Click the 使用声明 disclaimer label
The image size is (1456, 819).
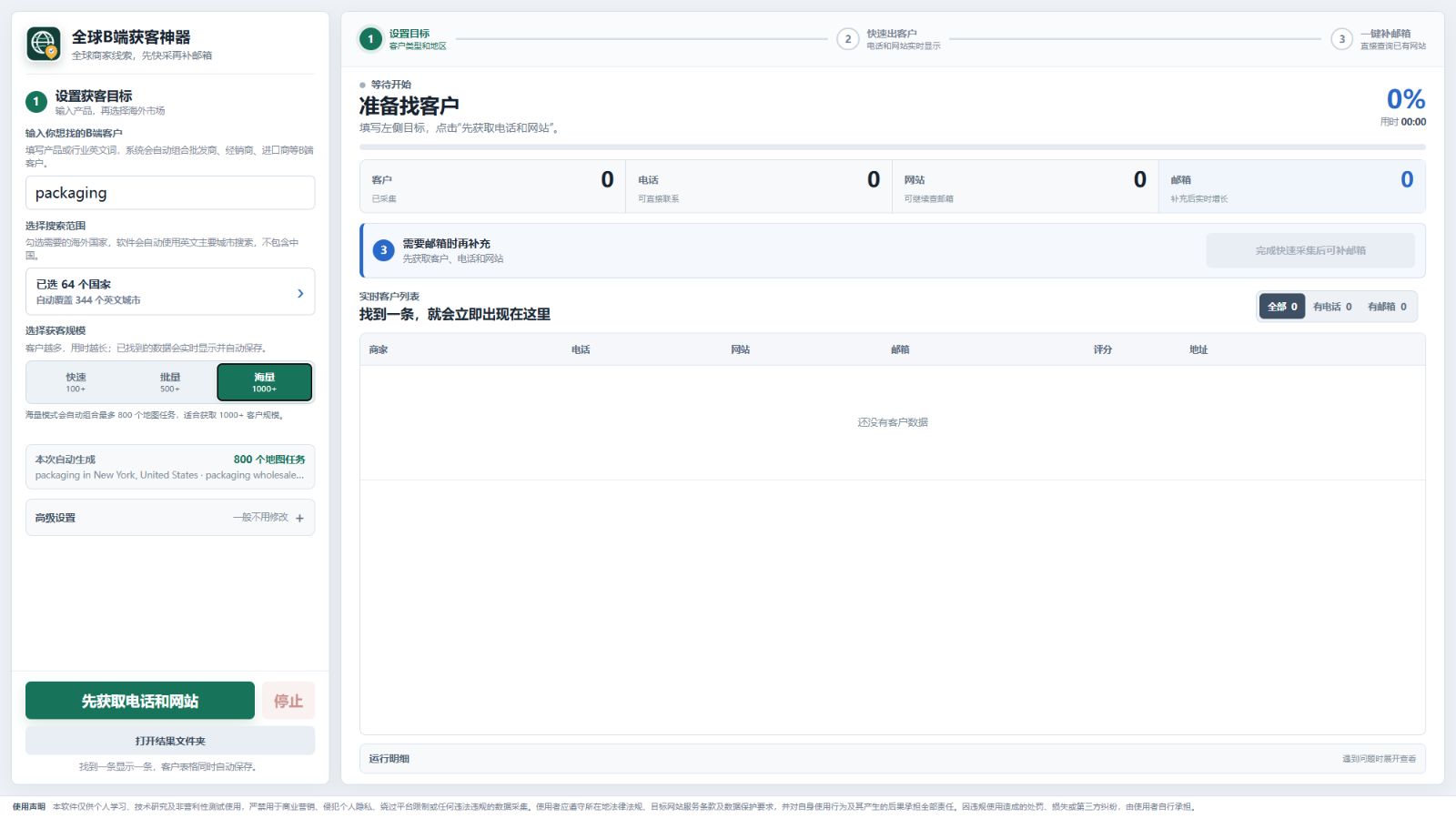click(29, 806)
